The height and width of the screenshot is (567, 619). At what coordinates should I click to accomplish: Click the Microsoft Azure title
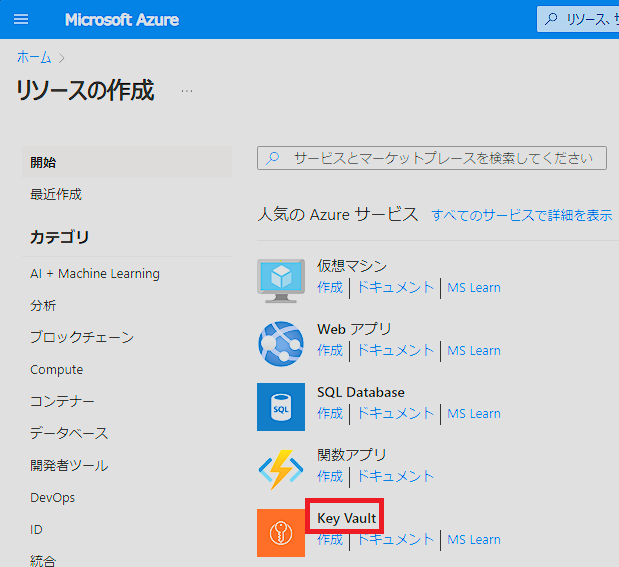(122, 20)
